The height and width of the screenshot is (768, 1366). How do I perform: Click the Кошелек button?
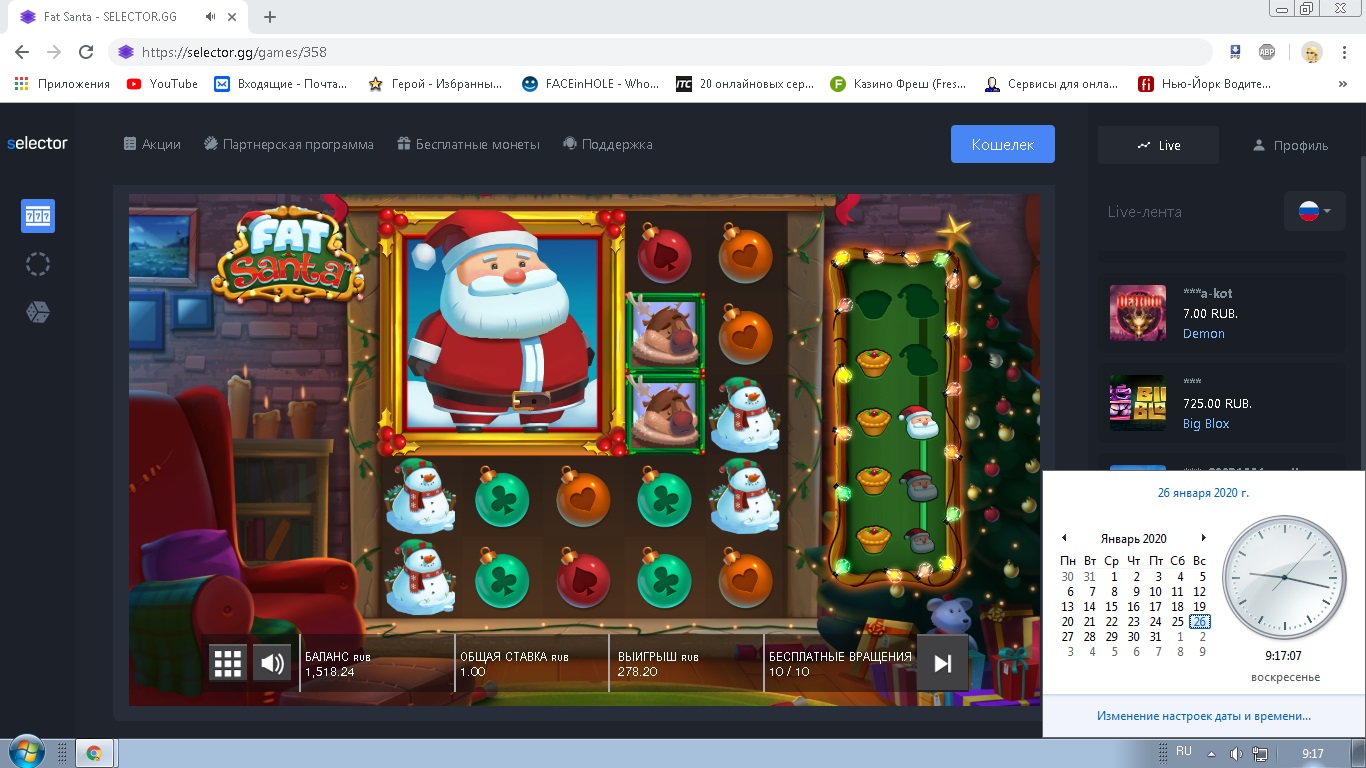click(1002, 144)
